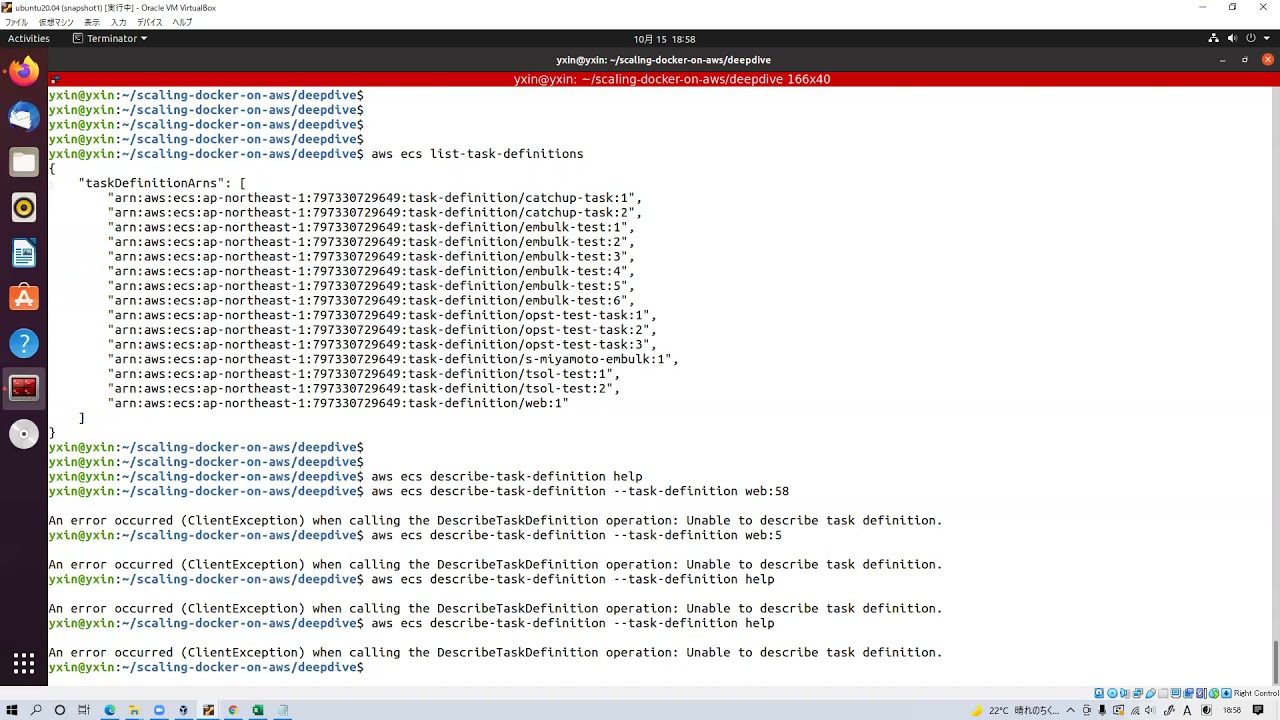Open the VirtualBox 仮想マシン menu

[x=56, y=22]
